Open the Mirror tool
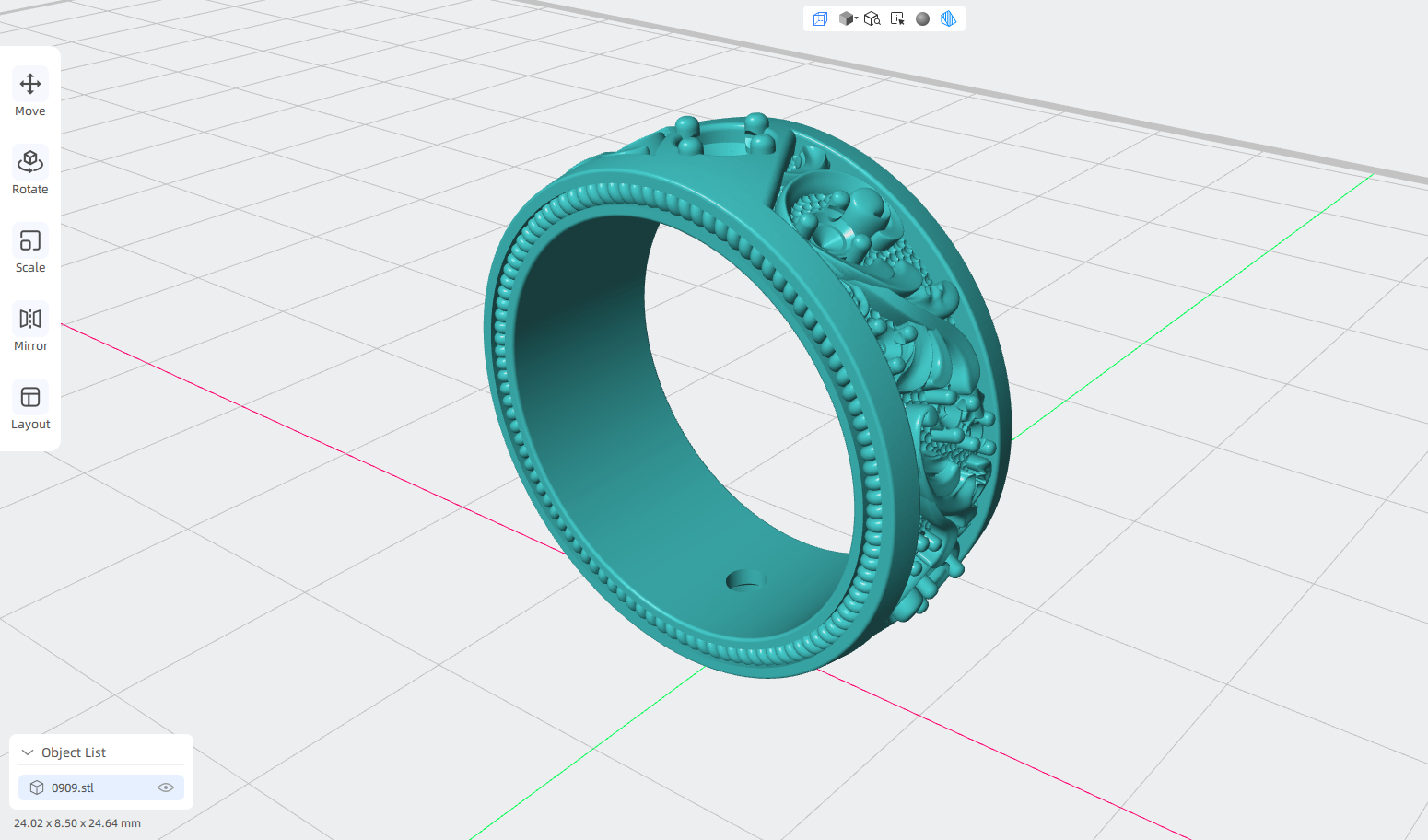This screenshot has height=840, width=1428. coord(30,328)
